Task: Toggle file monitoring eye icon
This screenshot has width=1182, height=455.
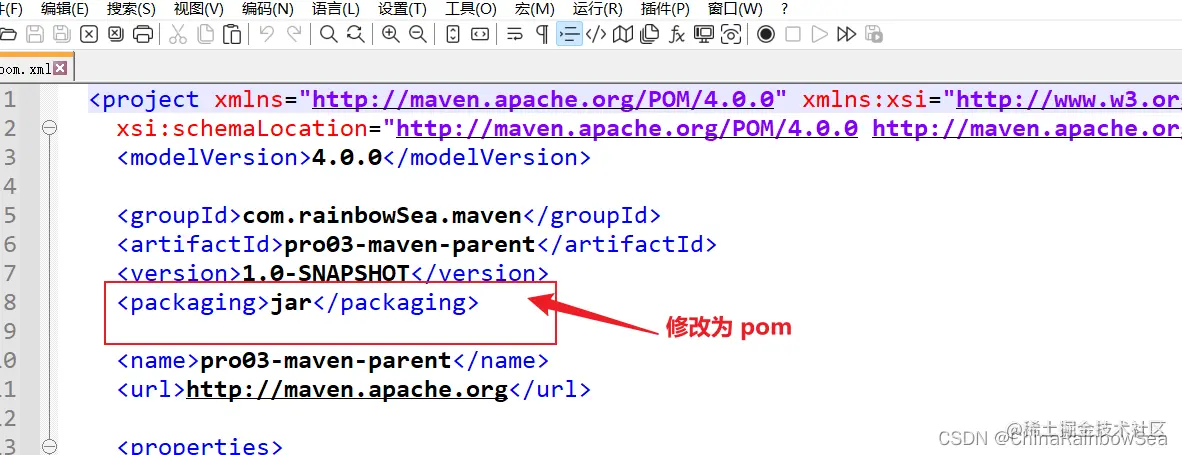Action: 731,35
